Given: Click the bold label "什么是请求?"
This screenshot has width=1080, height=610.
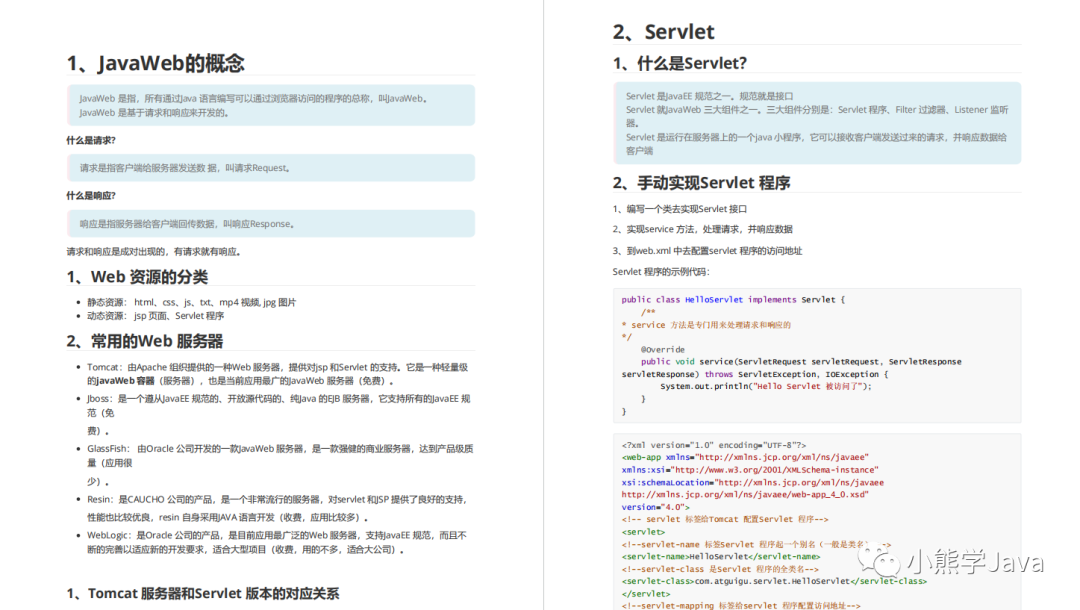Looking at the screenshot, I should pyautogui.click(x=91, y=140).
